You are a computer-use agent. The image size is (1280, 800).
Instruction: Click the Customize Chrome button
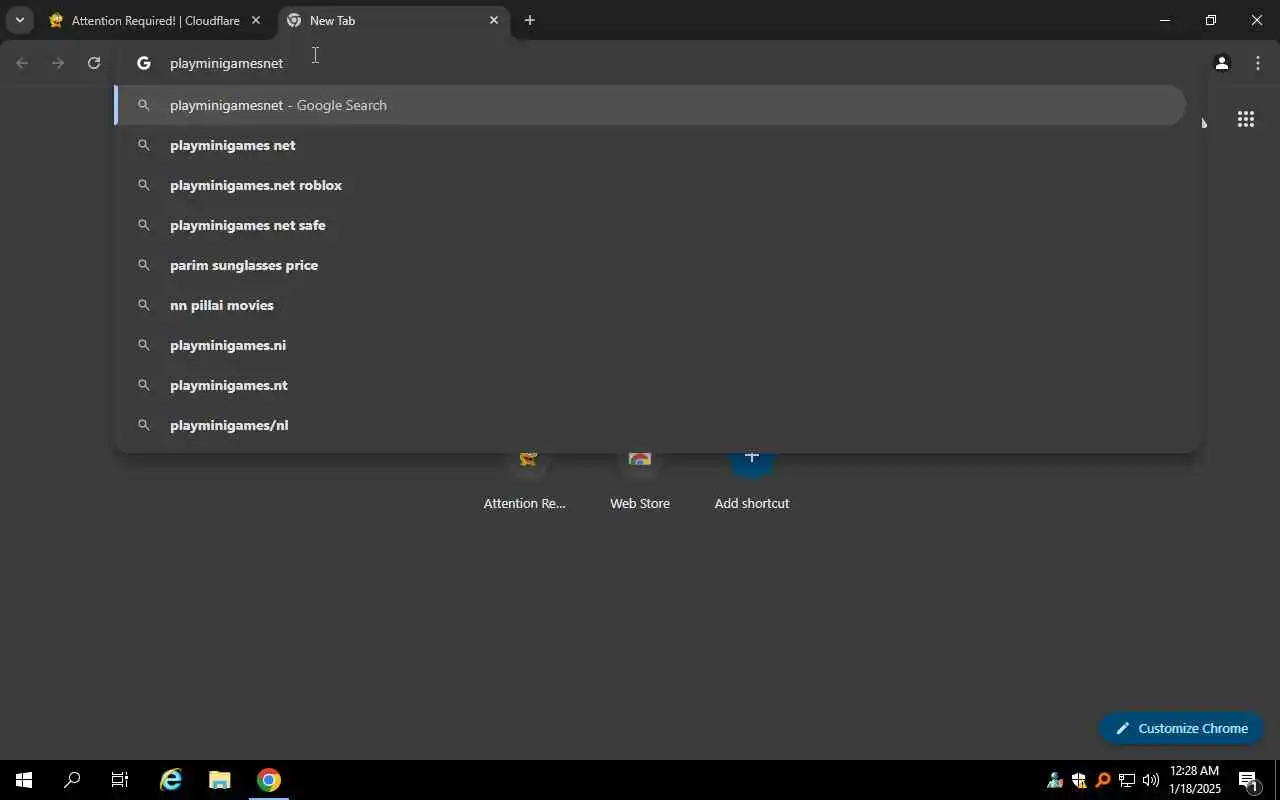[1182, 728]
